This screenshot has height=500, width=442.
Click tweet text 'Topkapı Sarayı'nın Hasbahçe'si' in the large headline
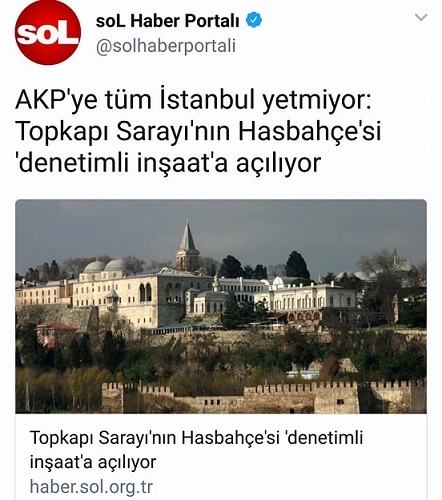[x=198, y=131]
